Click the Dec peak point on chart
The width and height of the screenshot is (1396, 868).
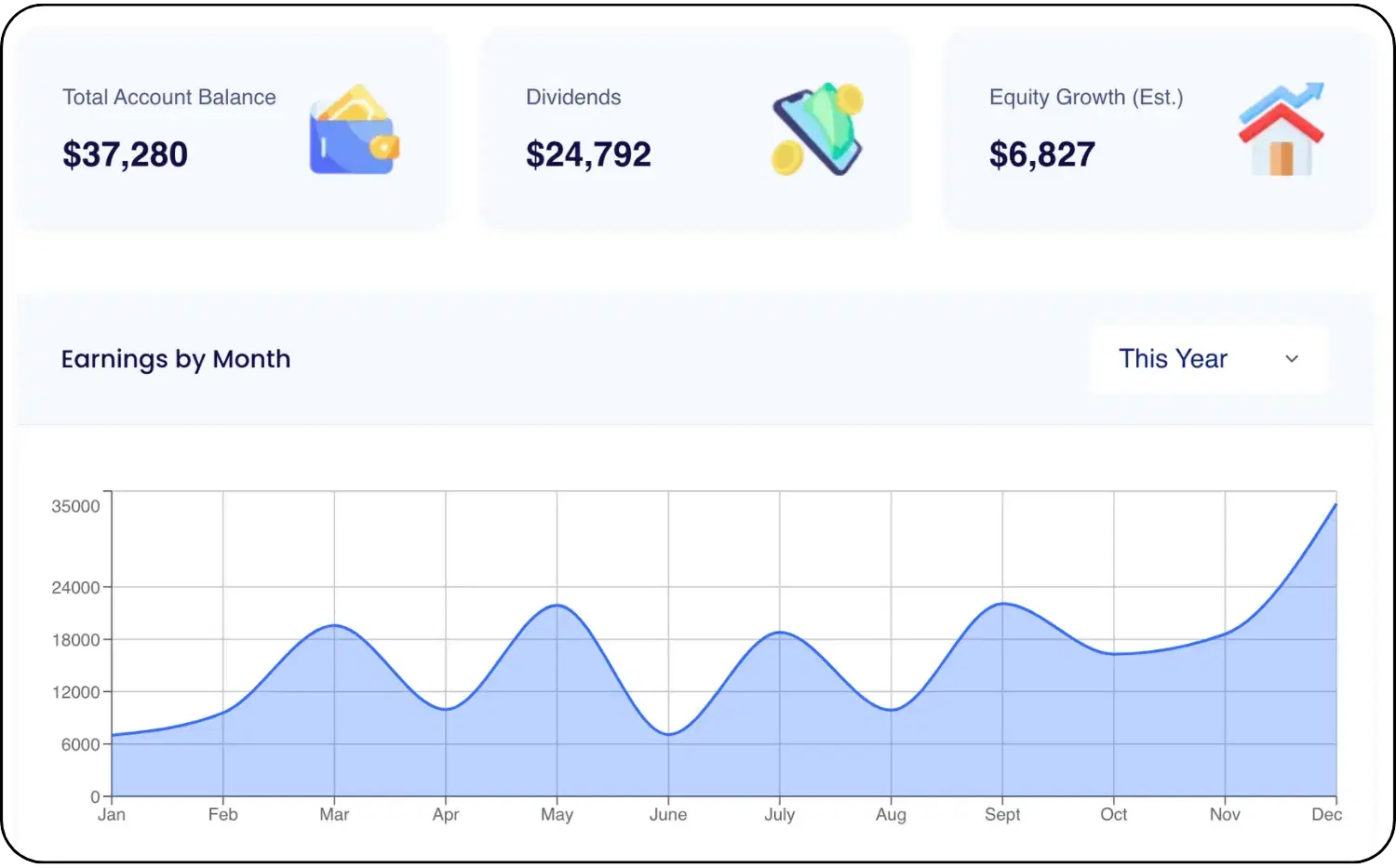pos(1336,505)
